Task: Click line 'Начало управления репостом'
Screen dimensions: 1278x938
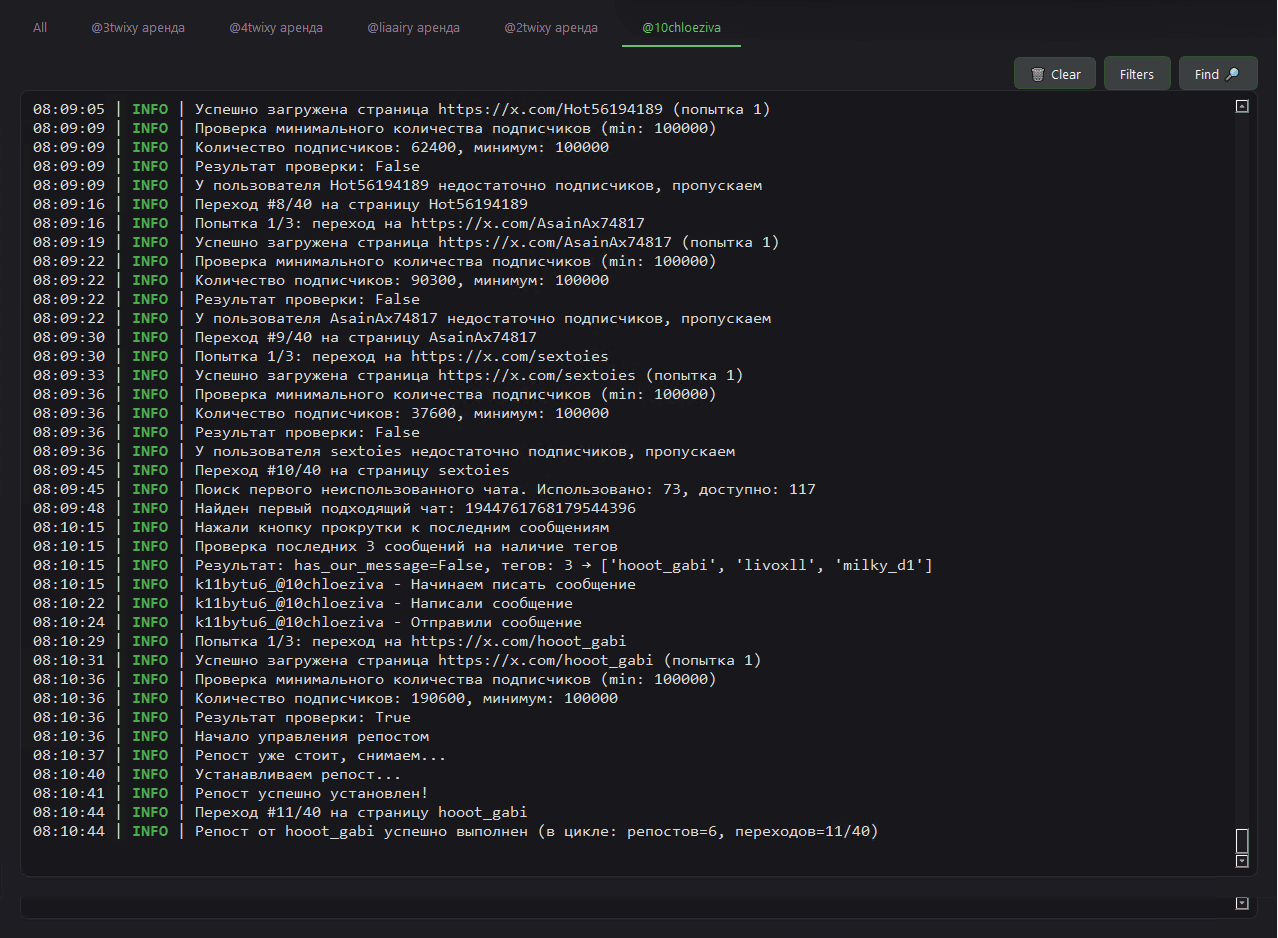Action: [x=231, y=736]
